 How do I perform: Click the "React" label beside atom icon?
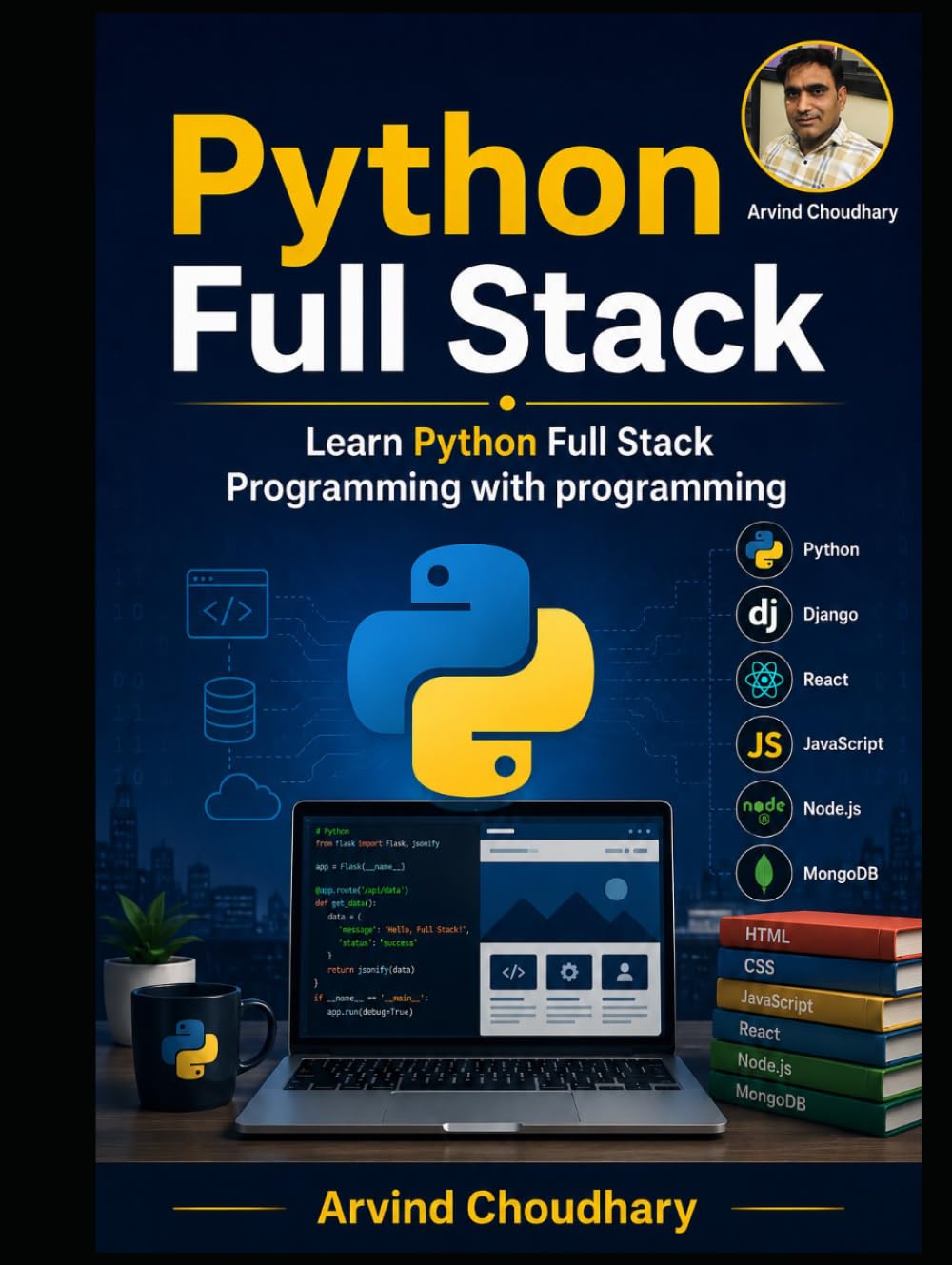[825, 680]
